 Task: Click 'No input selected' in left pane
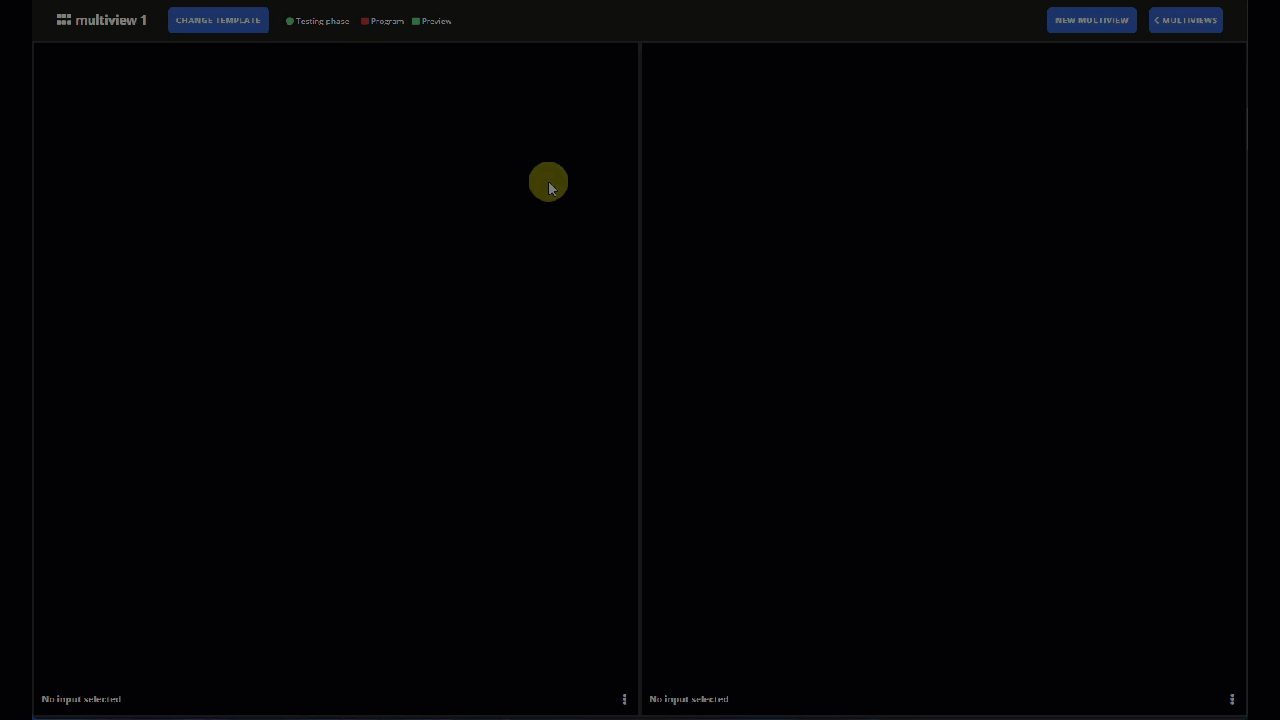[x=81, y=699]
